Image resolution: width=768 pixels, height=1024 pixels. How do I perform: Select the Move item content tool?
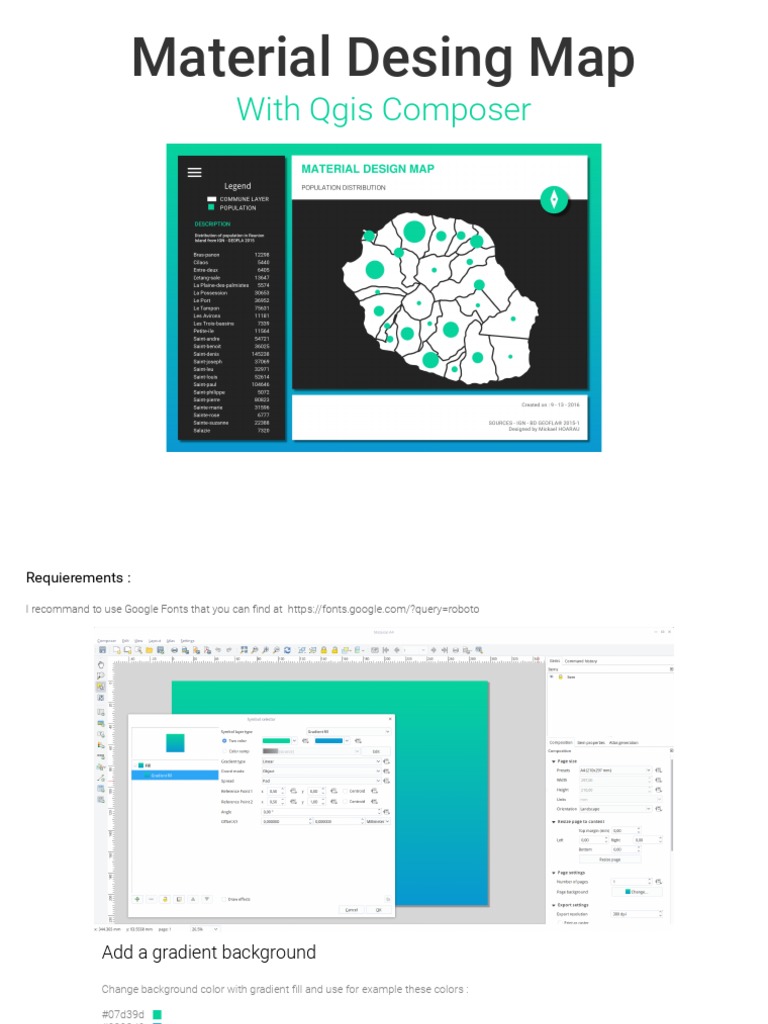point(101,697)
